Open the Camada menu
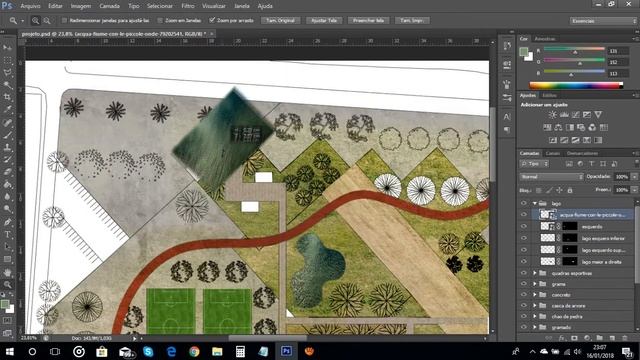Image resolution: width=640 pixels, height=360 pixels. click(109, 6)
